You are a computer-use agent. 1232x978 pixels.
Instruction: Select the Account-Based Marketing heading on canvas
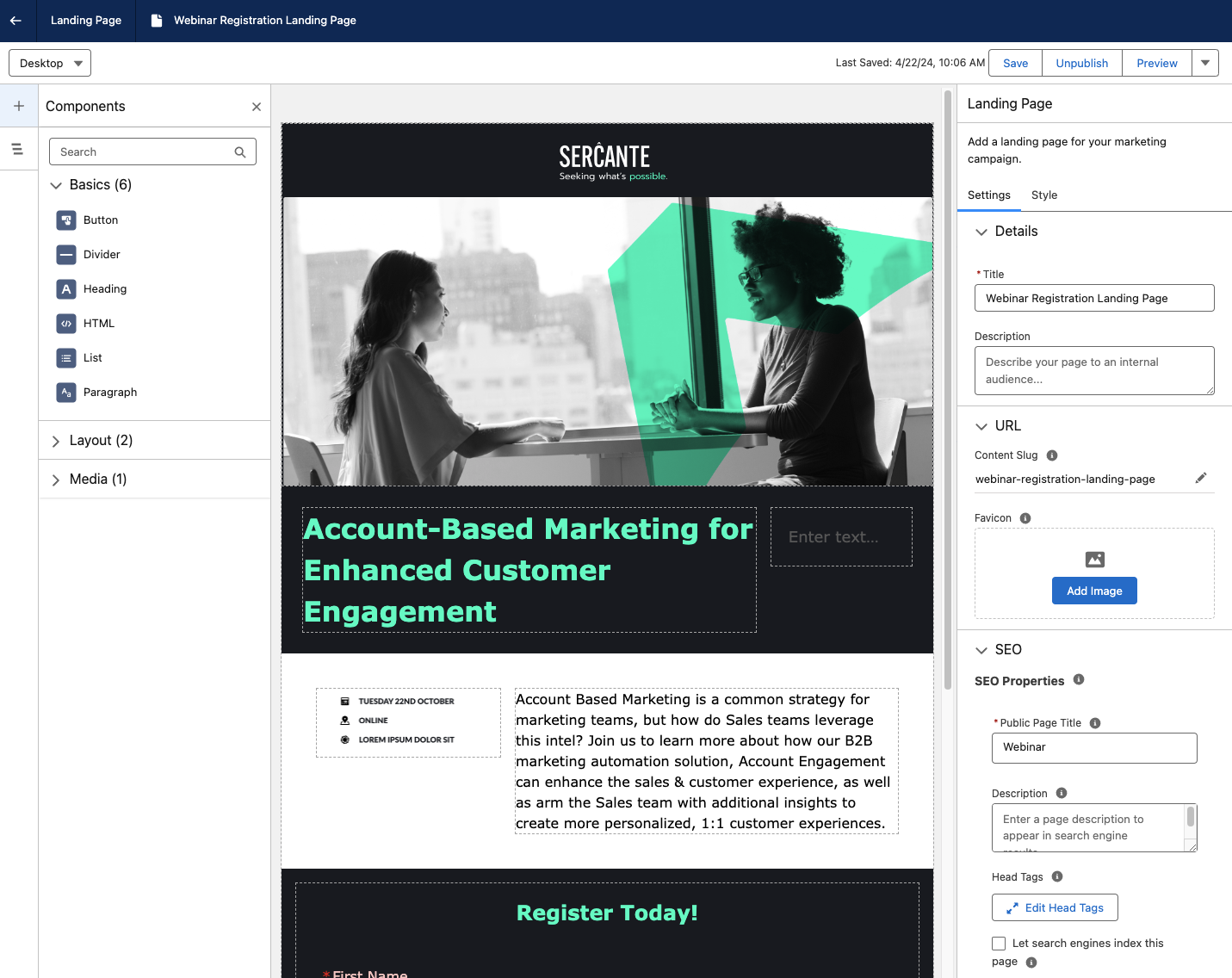[529, 570]
